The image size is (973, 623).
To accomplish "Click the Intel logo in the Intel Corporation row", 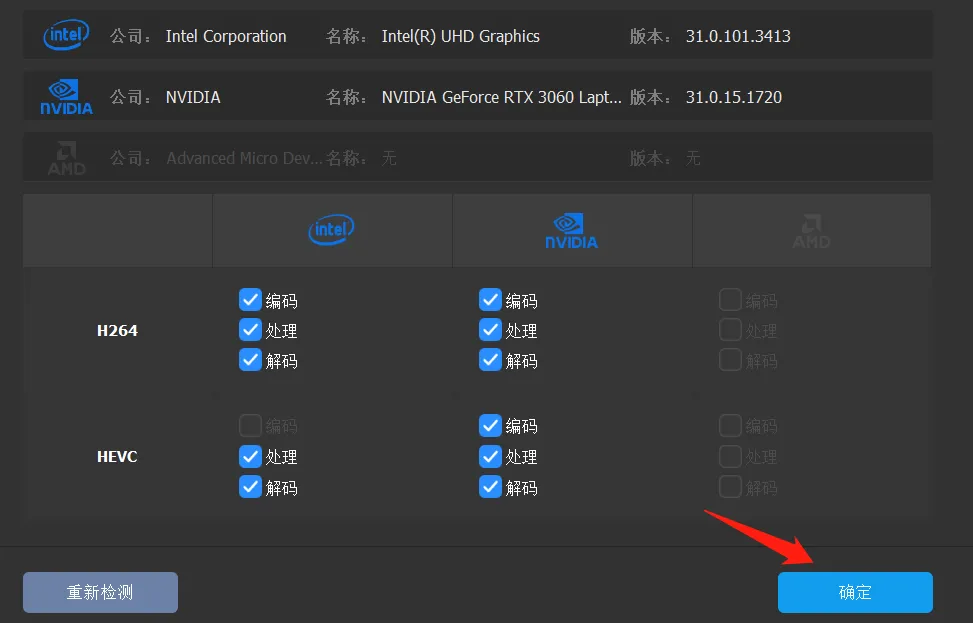I will tap(66, 35).
